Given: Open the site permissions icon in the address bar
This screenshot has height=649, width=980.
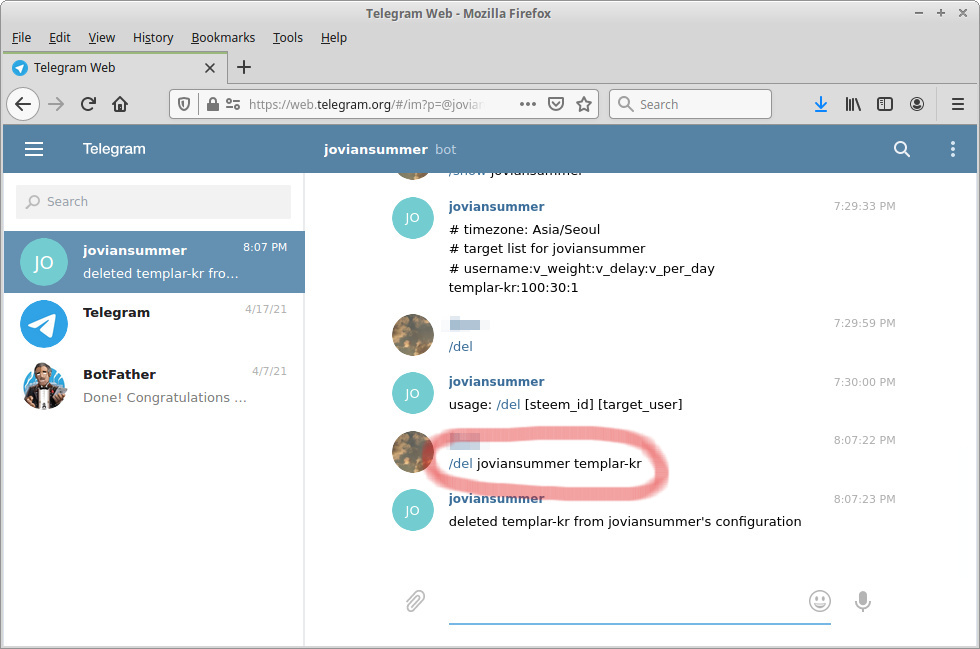Looking at the screenshot, I should coord(232,104).
